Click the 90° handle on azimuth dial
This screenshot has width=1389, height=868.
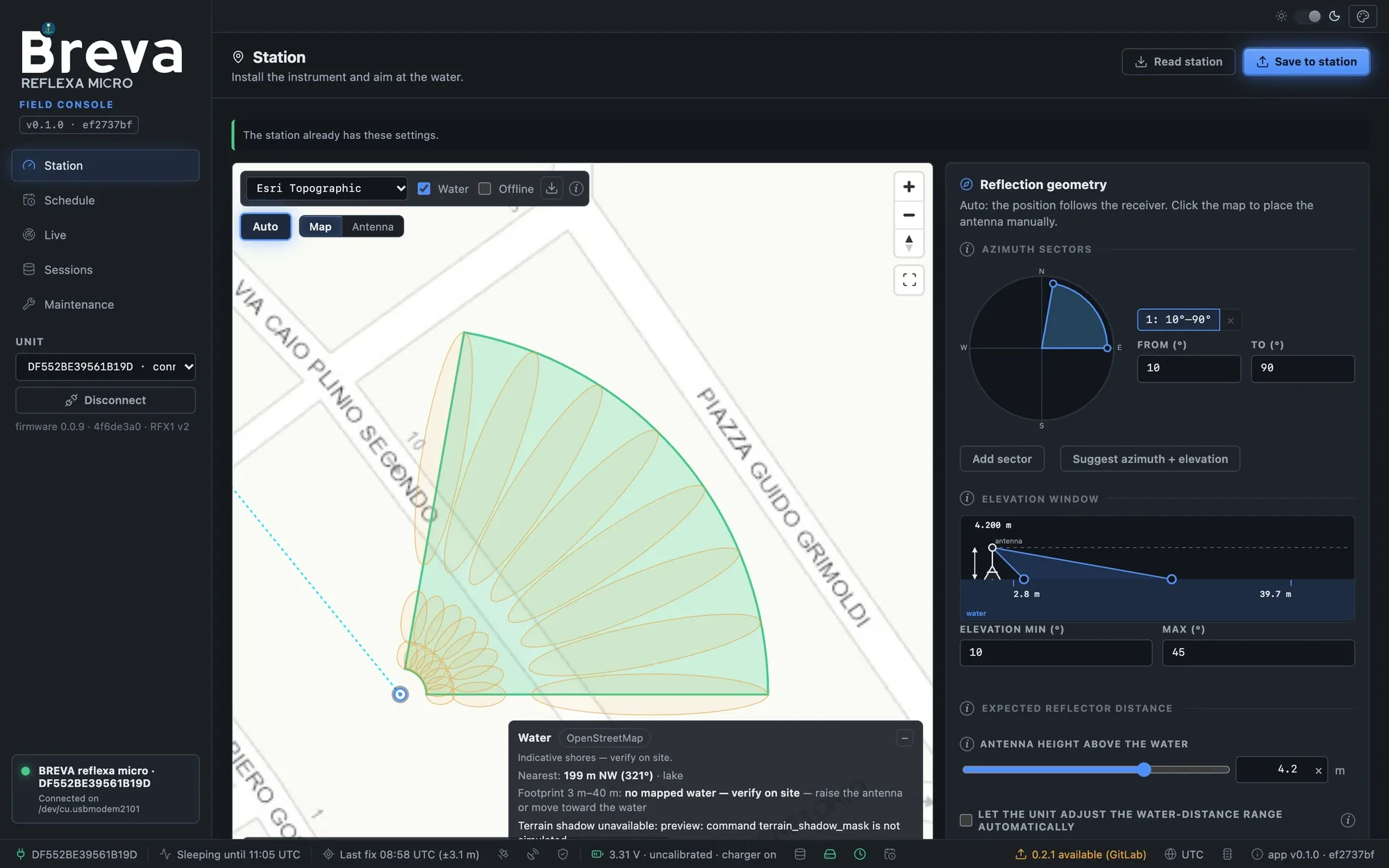(x=1107, y=348)
